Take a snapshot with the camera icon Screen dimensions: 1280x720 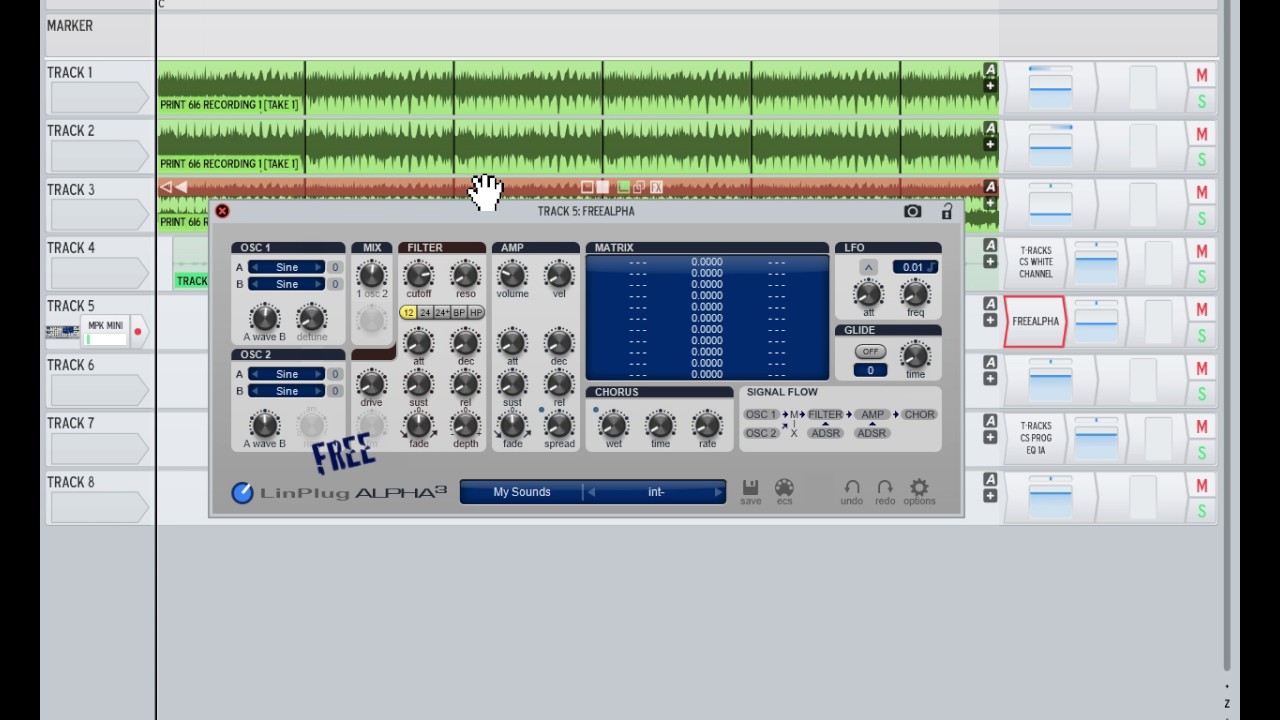pos(912,211)
